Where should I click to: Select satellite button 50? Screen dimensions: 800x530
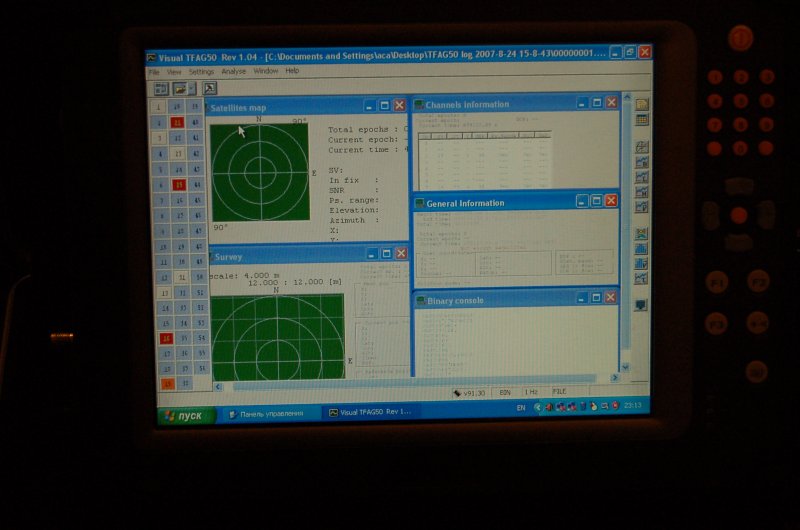click(199, 277)
